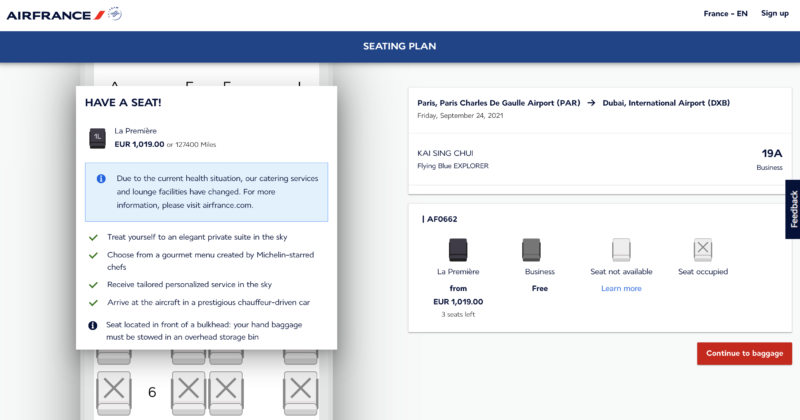This screenshot has width=800, height=420.
Task: Click the blue info icon in health notice
Action: tap(101, 179)
